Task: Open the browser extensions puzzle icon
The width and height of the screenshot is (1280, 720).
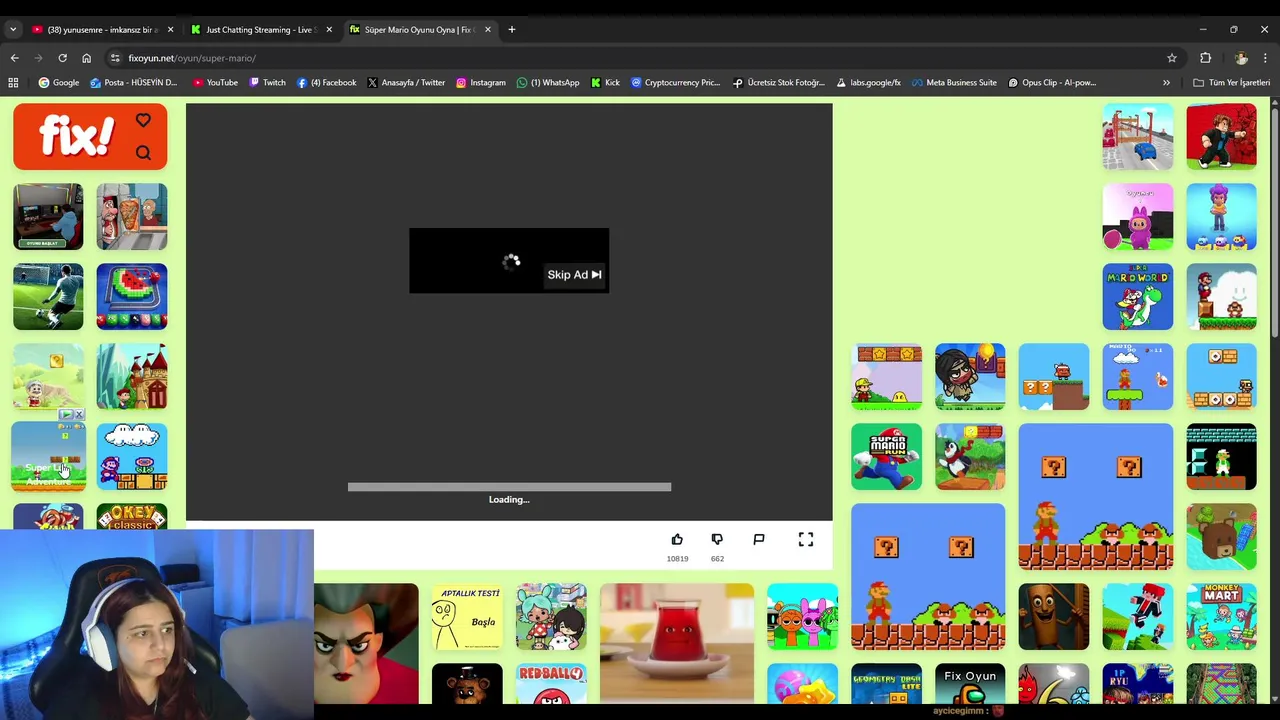Action: pyautogui.click(x=1205, y=58)
